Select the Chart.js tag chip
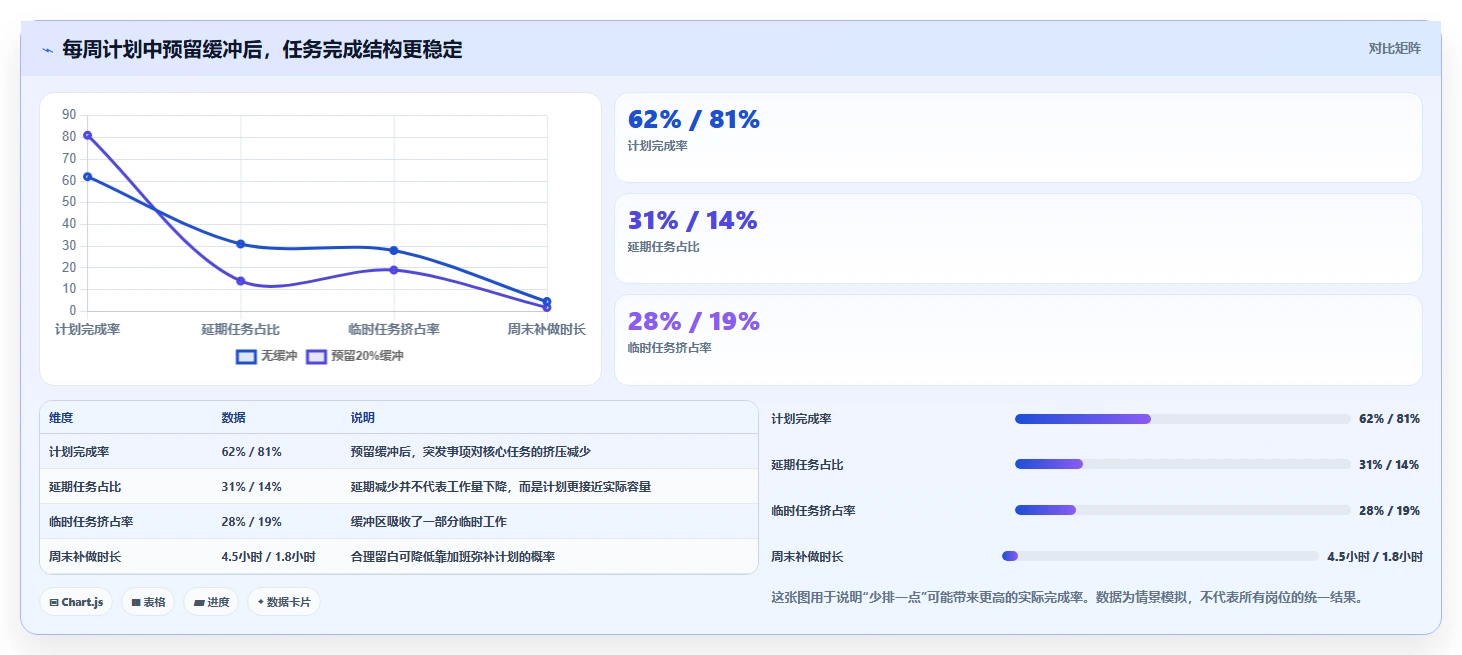The height and width of the screenshot is (655, 1462). (76, 602)
